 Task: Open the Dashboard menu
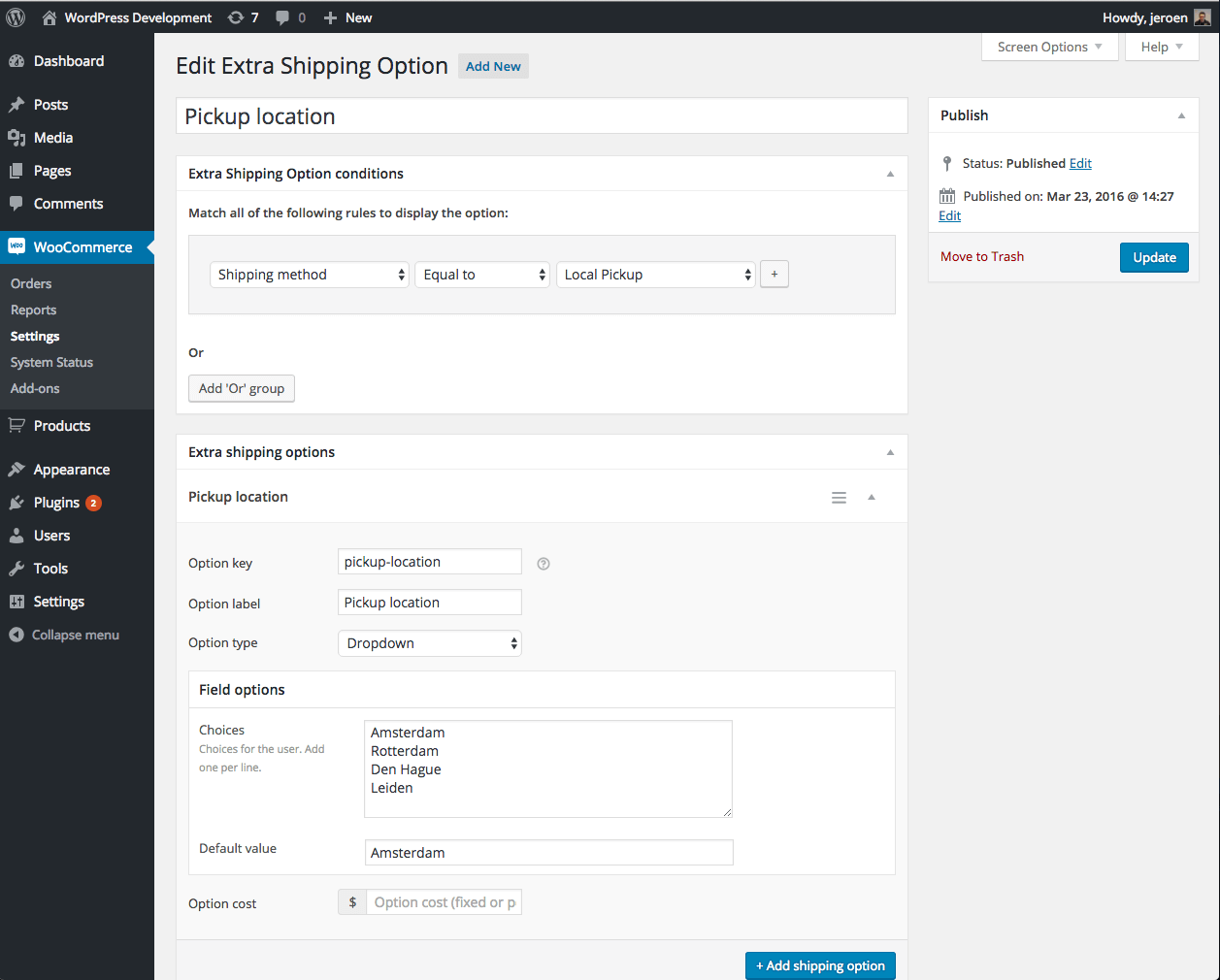click(69, 61)
